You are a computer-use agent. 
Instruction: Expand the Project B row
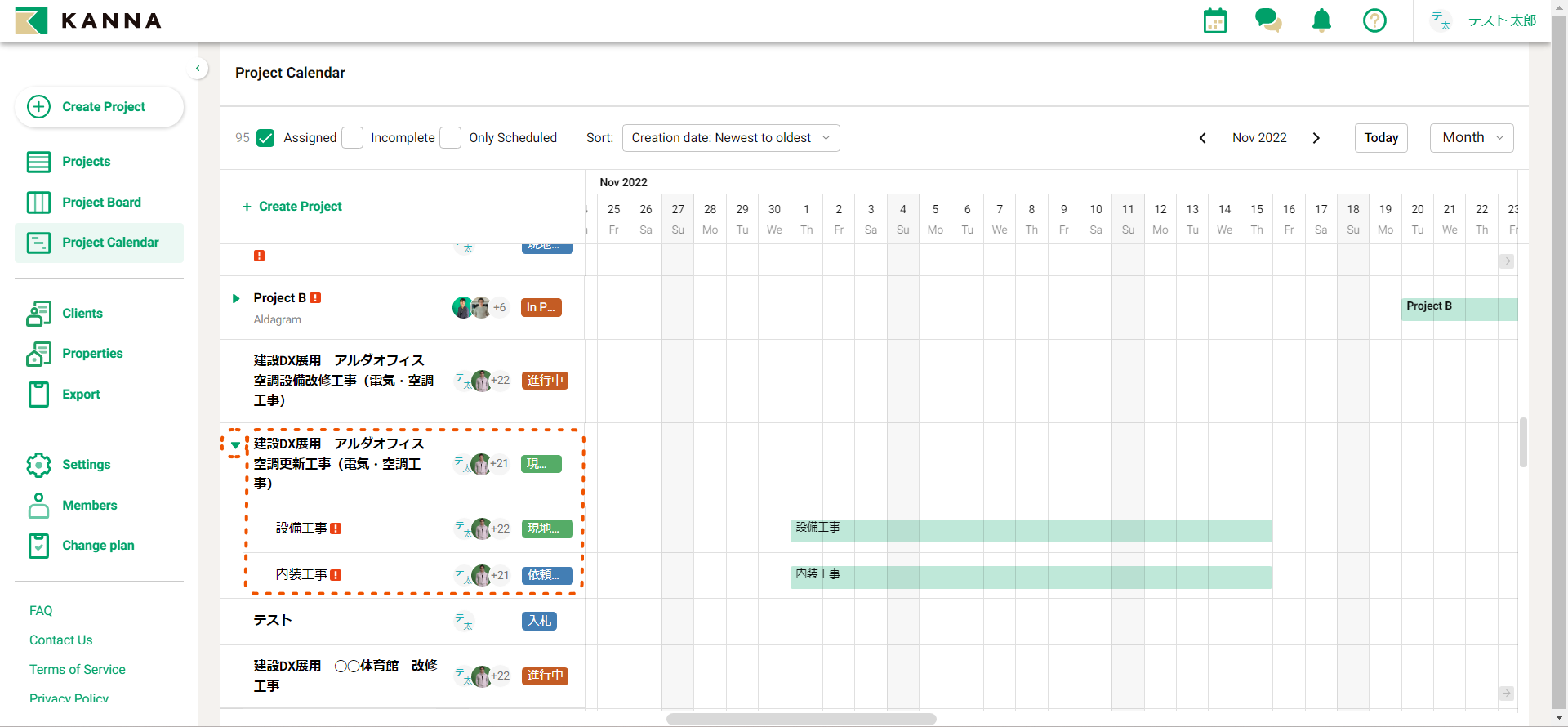pyautogui.click(x=236, y=298)
